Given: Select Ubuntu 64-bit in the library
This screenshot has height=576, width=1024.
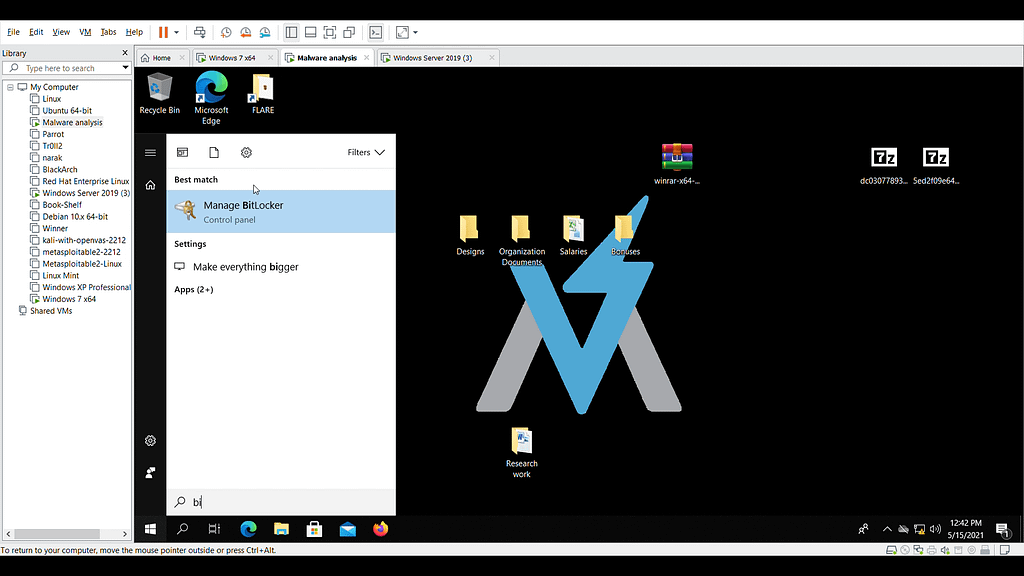Looking at the screenshot, I should 67,110.
